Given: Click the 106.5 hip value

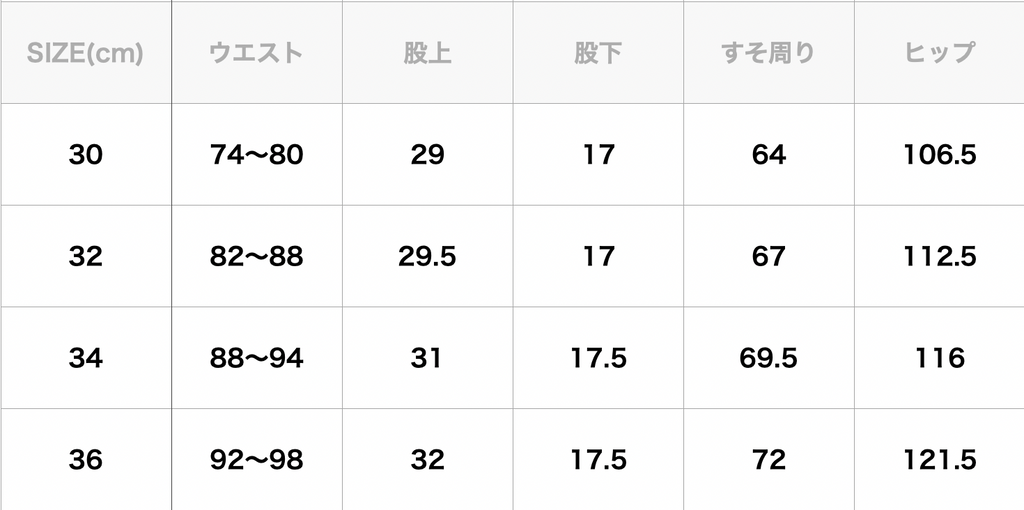Looking at the screenshot, I should click(x=939, y=155).
